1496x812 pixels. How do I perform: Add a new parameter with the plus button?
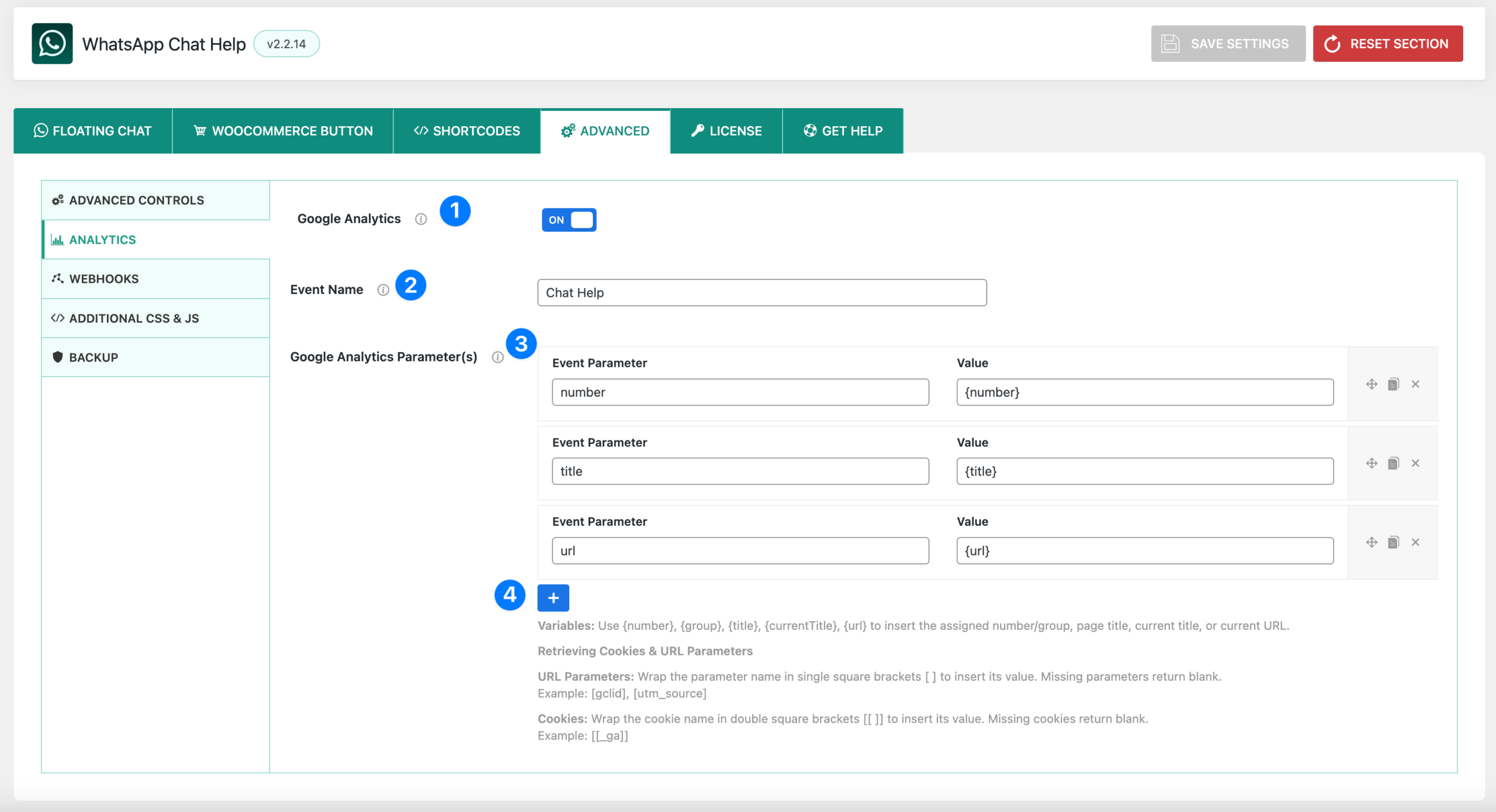(x=553, y=598)
